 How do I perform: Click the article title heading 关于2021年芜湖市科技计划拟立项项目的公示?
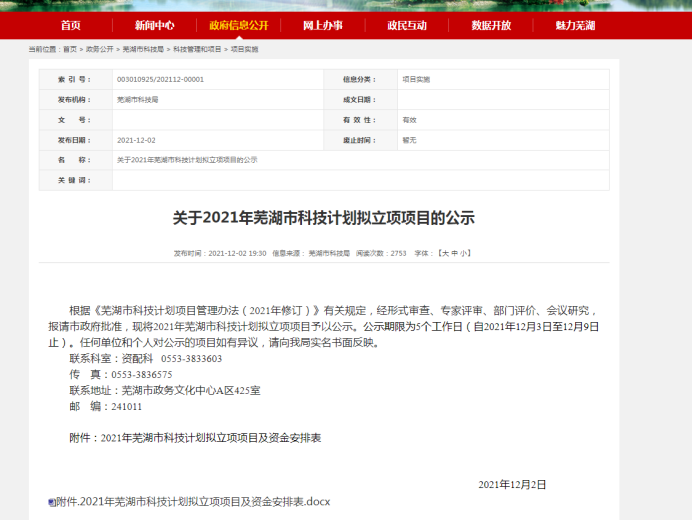(323, 218)
